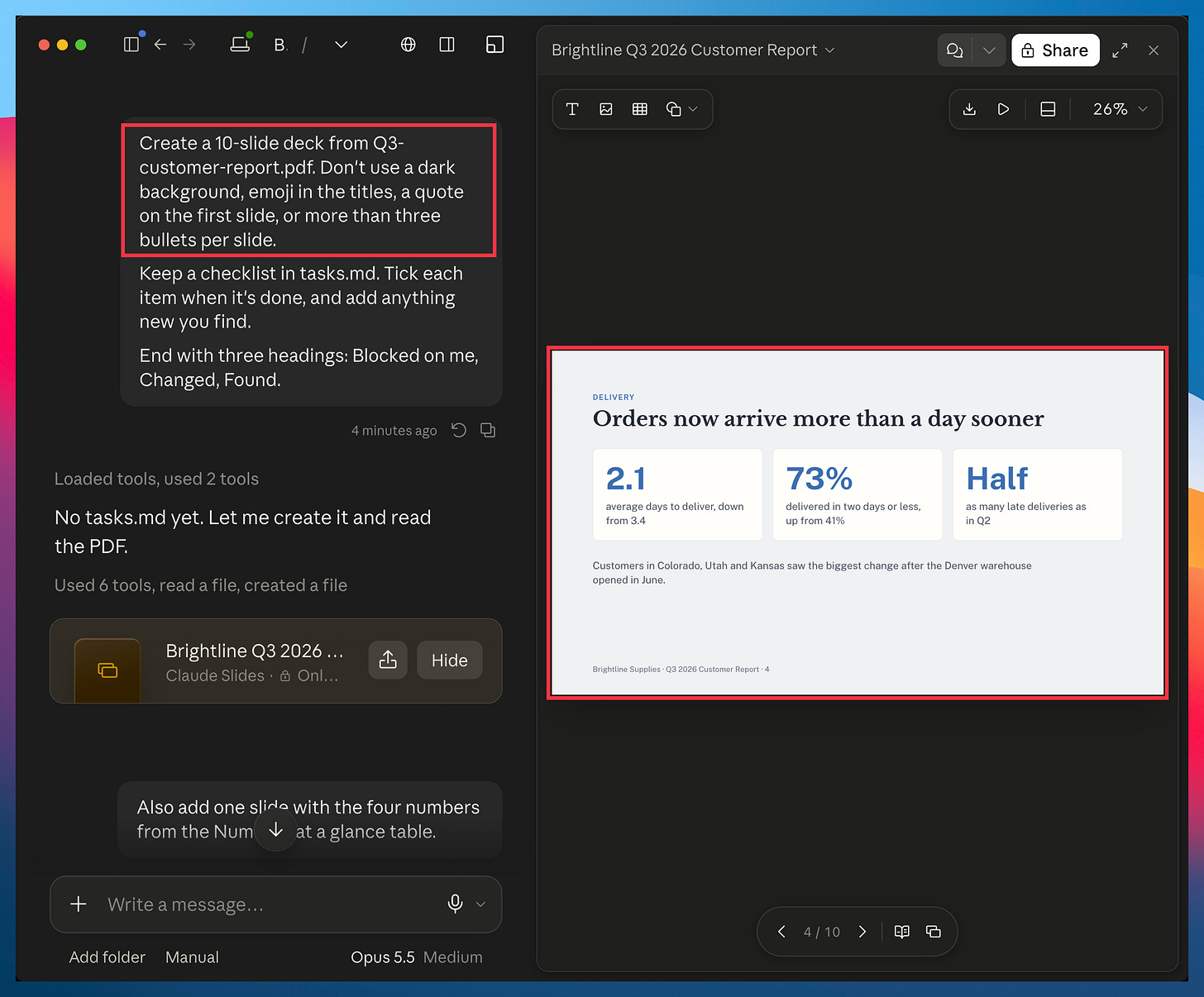Click the Add folder button
This screenshot has height=997, width=1204.
[x=107, y=957]
